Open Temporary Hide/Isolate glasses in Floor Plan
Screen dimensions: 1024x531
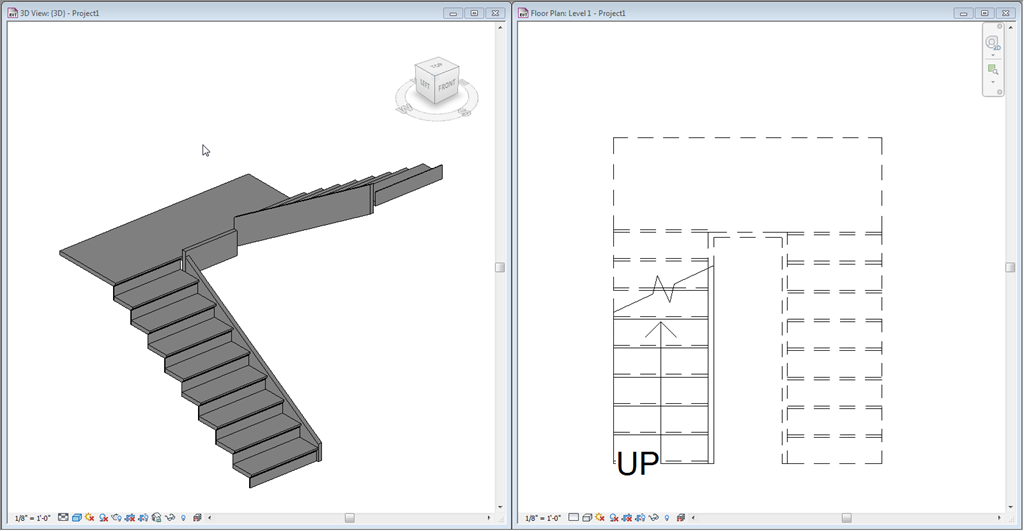[x=654, y=517]
